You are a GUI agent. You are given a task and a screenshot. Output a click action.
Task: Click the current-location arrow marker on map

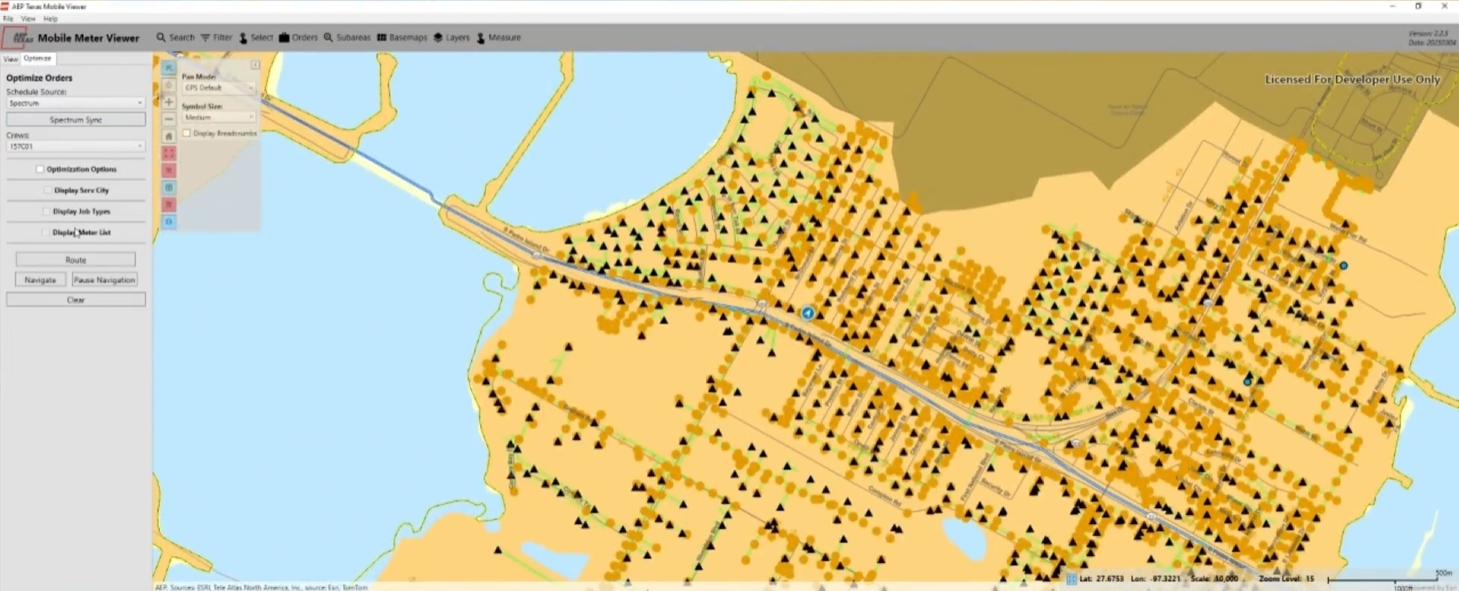coord(807,313)
